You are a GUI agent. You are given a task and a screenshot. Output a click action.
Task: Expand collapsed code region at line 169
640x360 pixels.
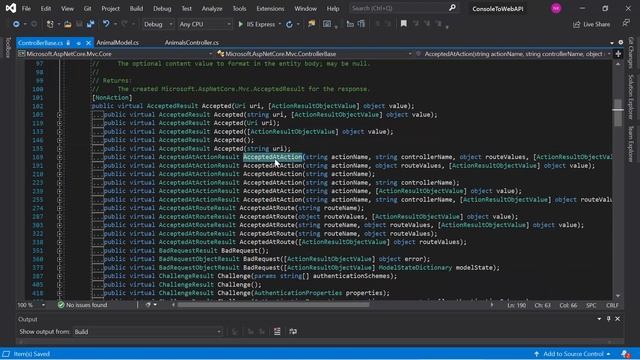[60, 157]
